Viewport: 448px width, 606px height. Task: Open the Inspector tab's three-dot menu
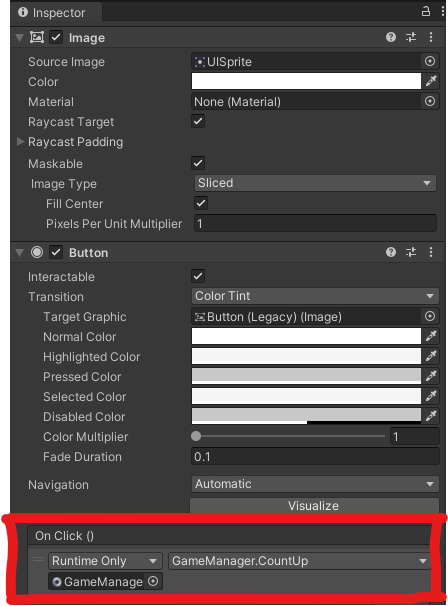pos(443,11)
